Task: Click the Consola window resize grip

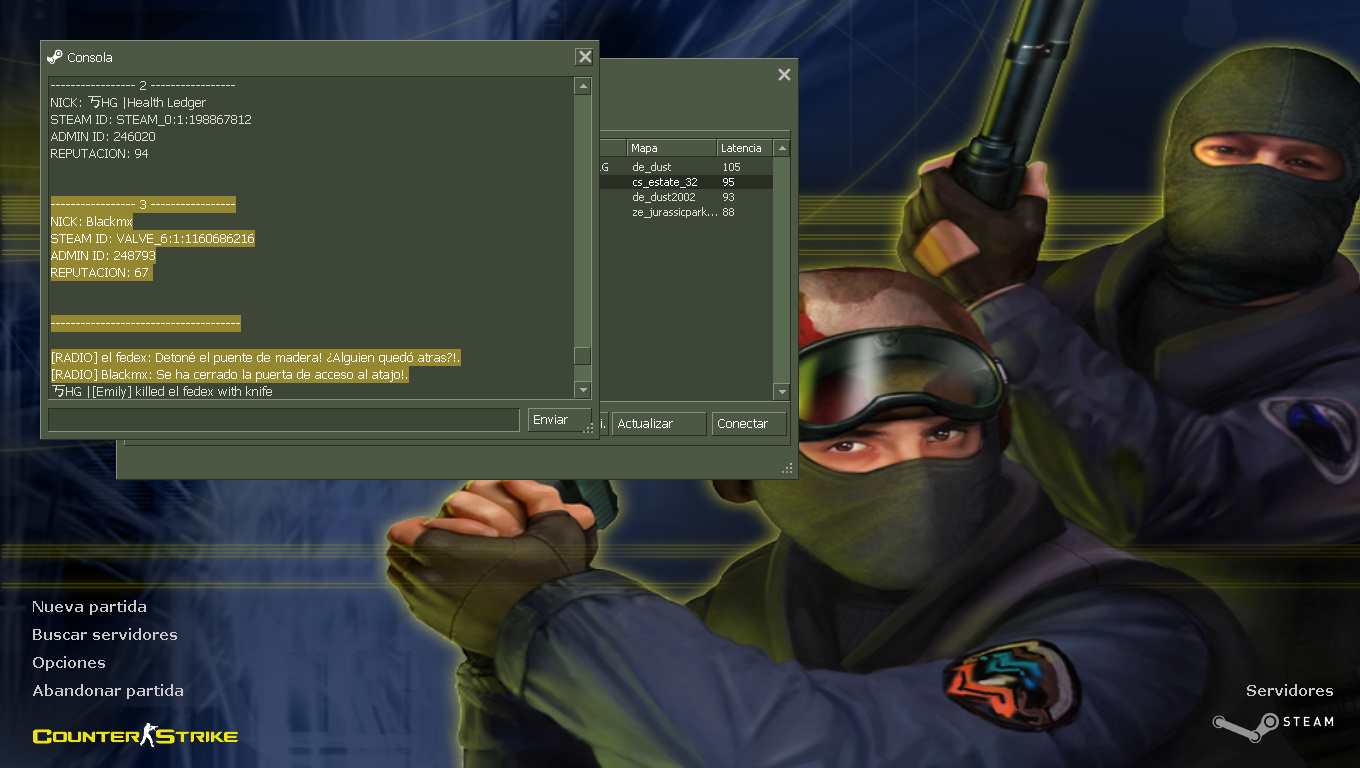Action: pos(589,428)
